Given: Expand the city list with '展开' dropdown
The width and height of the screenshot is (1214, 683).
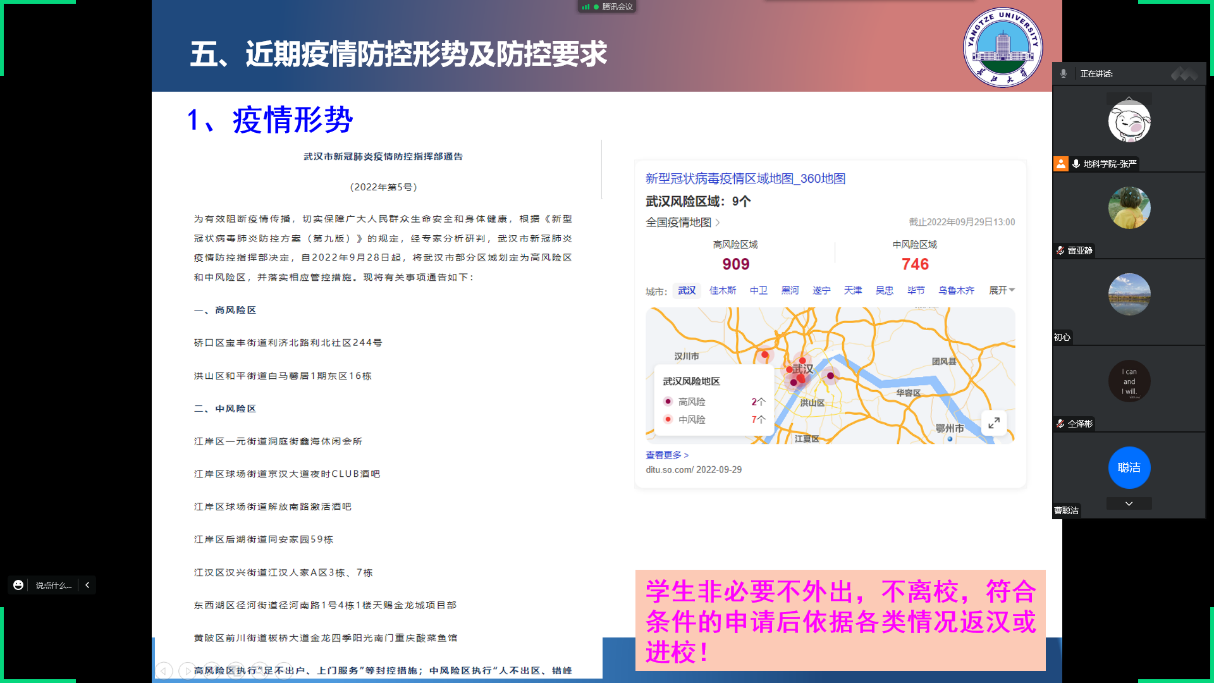Looking at the screenshot, I should click(x=1001, y=290).
